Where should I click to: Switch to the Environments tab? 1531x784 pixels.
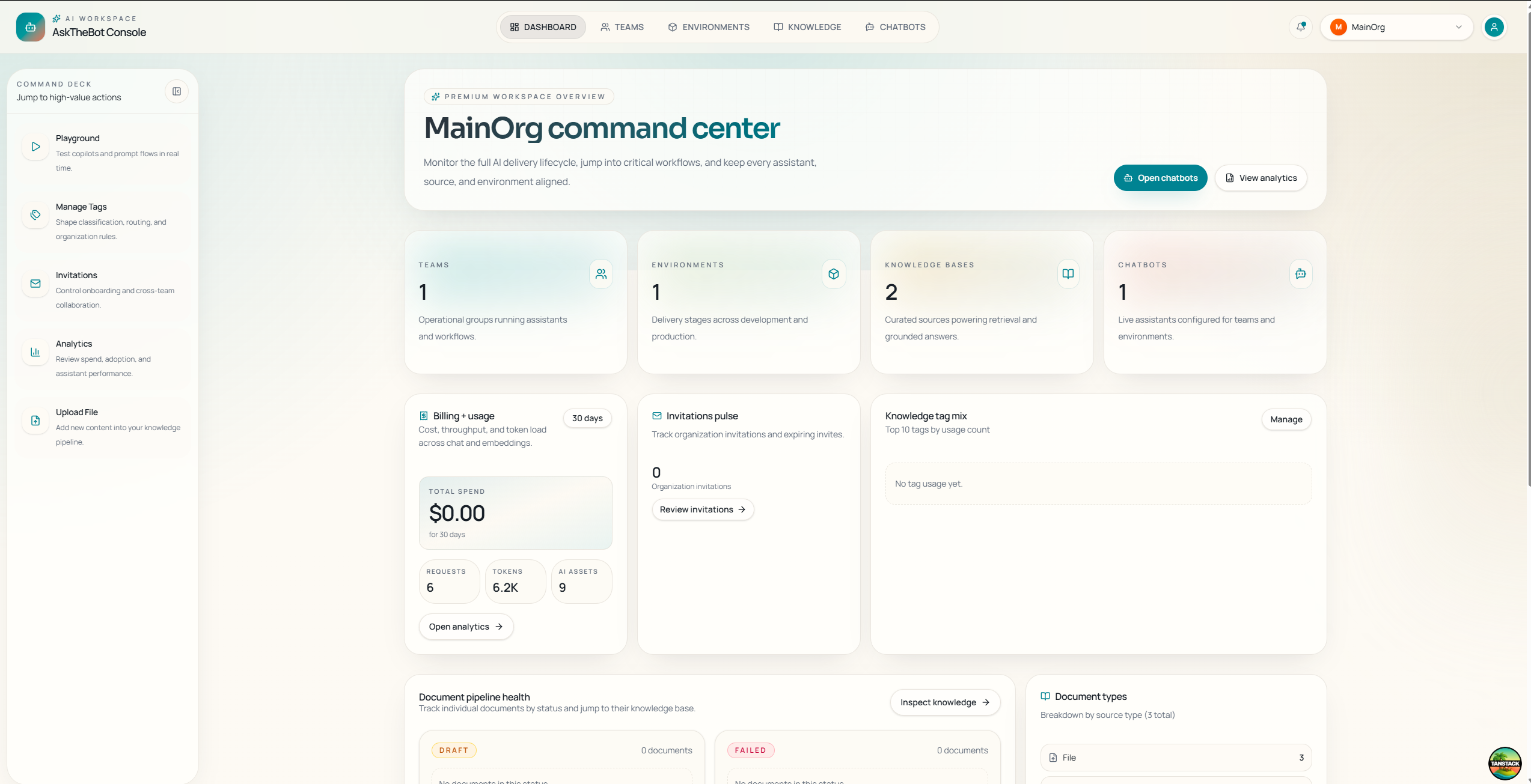tap(709, 27)
